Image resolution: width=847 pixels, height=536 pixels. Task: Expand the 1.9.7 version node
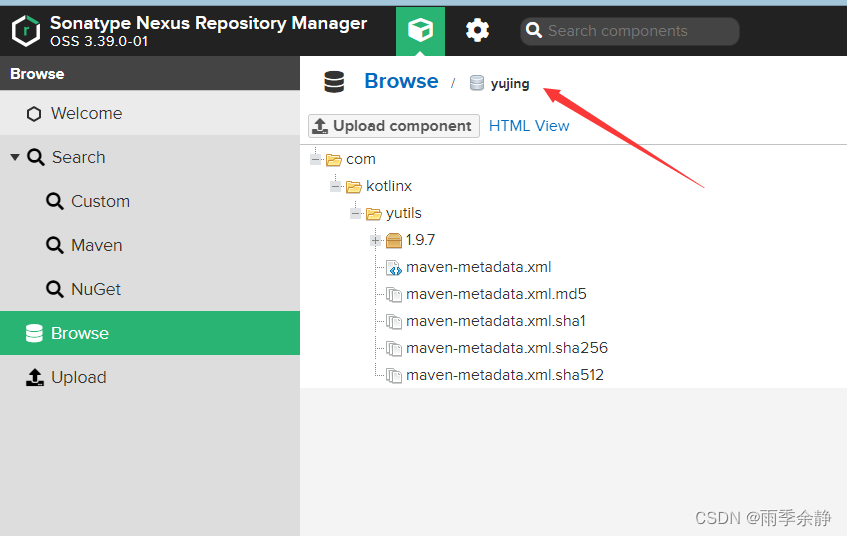[x=375, y=240]
